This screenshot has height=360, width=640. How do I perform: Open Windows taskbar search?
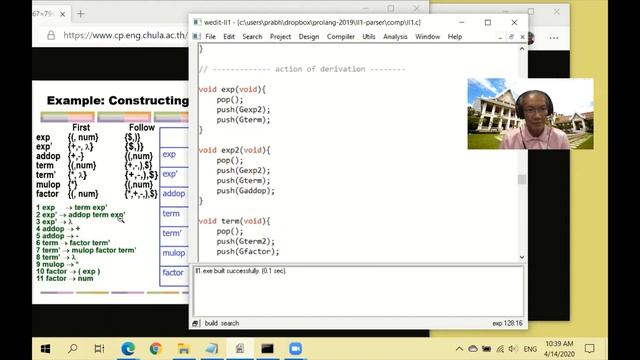coord(73,349)
